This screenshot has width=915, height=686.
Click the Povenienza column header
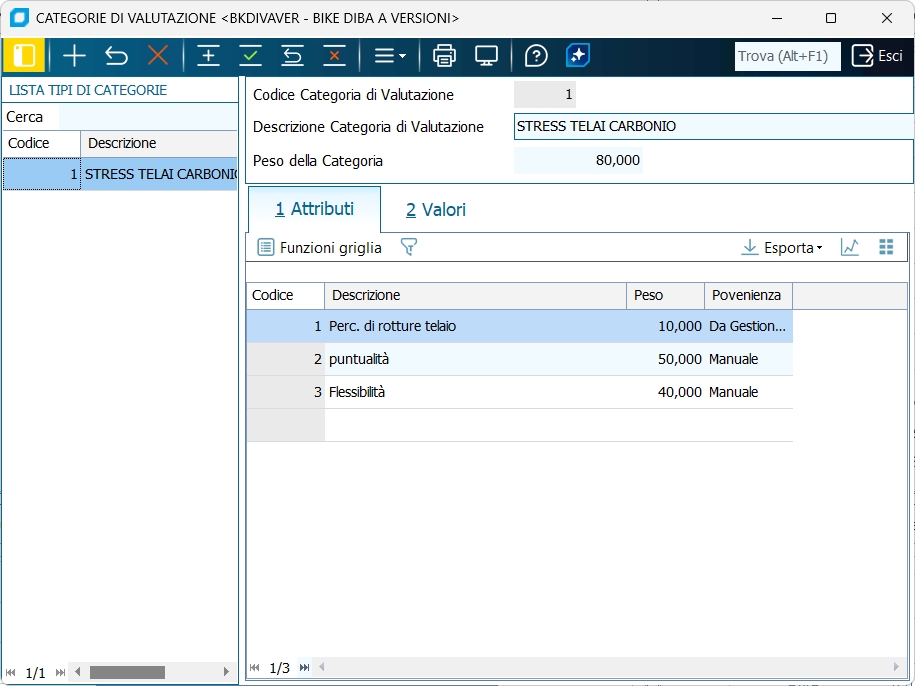(748, 295)
